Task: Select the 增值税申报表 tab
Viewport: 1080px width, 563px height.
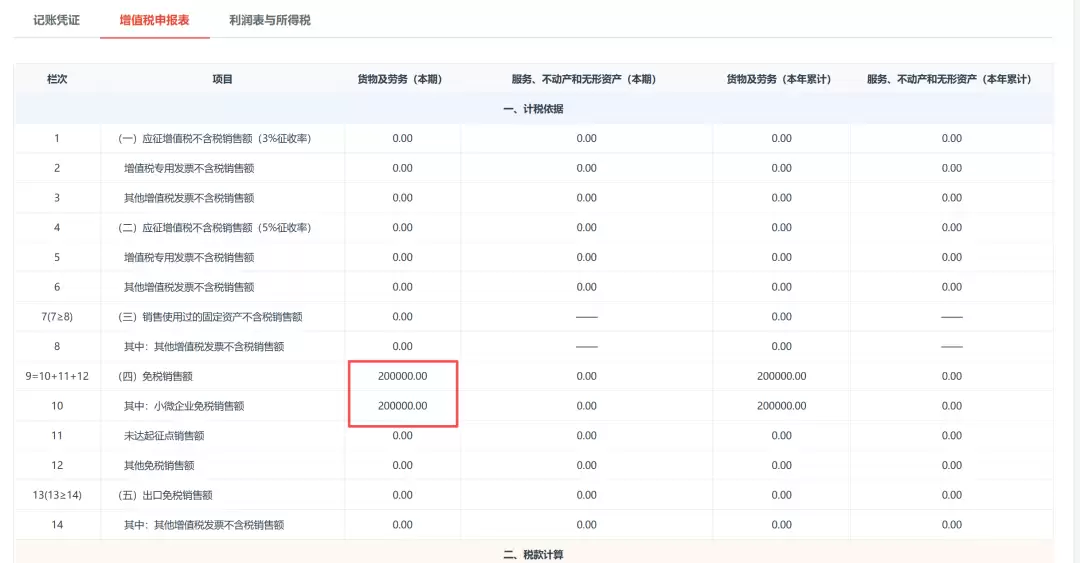Action: coord(154,20)
